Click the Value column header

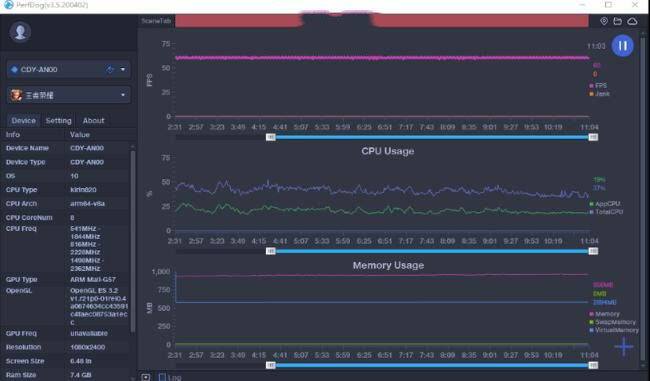[80, 135]
